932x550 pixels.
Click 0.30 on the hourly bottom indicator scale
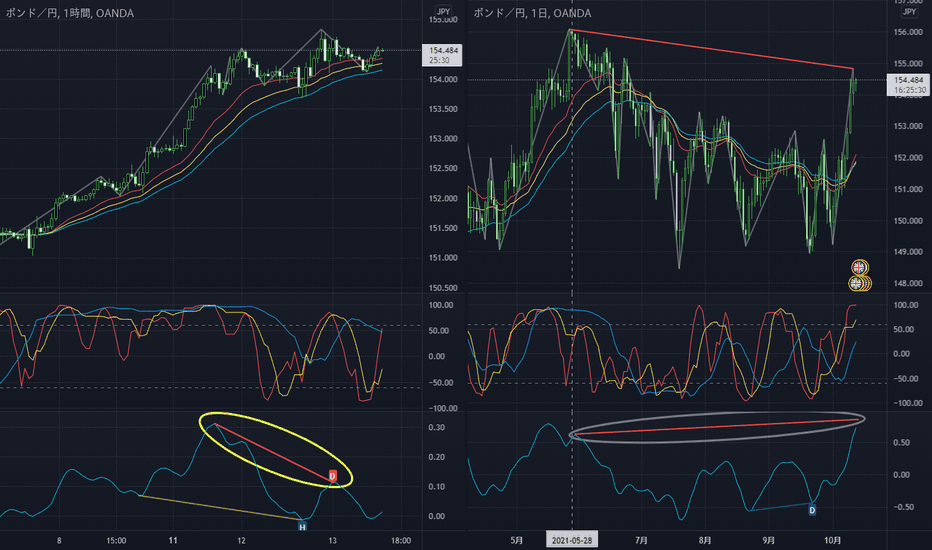(x=436, y=427)
